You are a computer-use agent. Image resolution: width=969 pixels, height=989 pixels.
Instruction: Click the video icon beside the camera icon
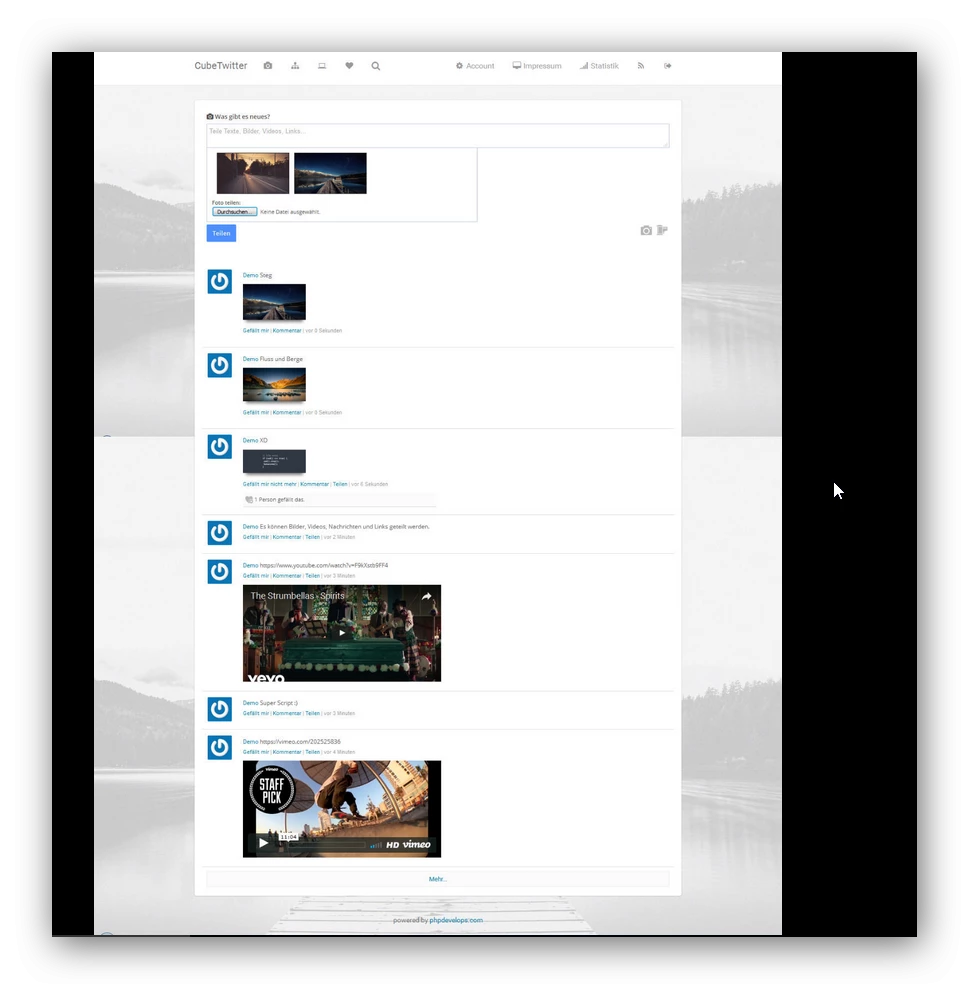[662, 230]
